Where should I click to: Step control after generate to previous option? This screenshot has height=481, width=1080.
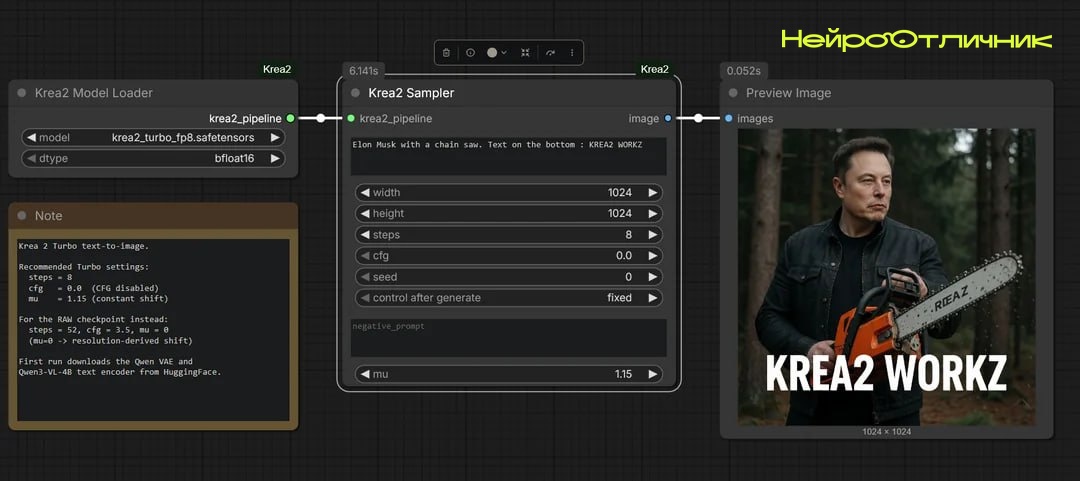coord(364,298)
